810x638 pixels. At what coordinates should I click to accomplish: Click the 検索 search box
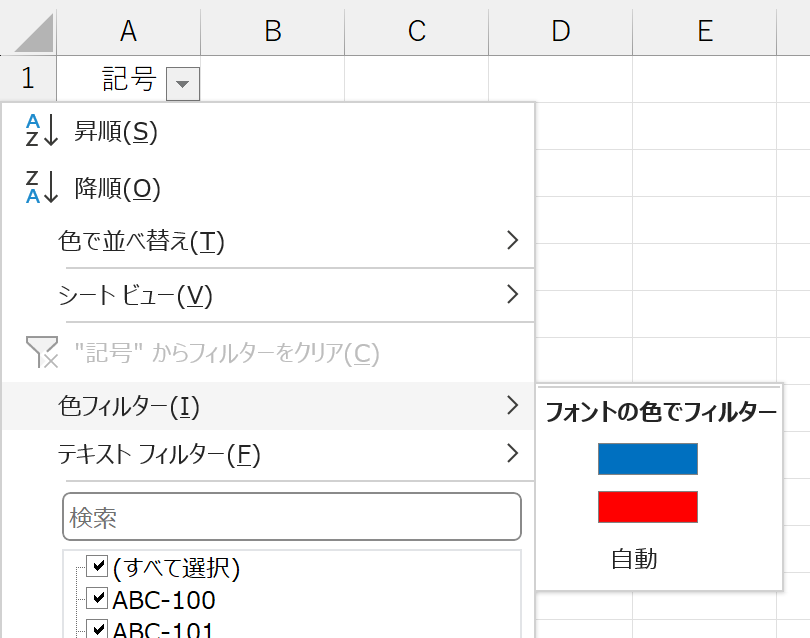point(292,517)
